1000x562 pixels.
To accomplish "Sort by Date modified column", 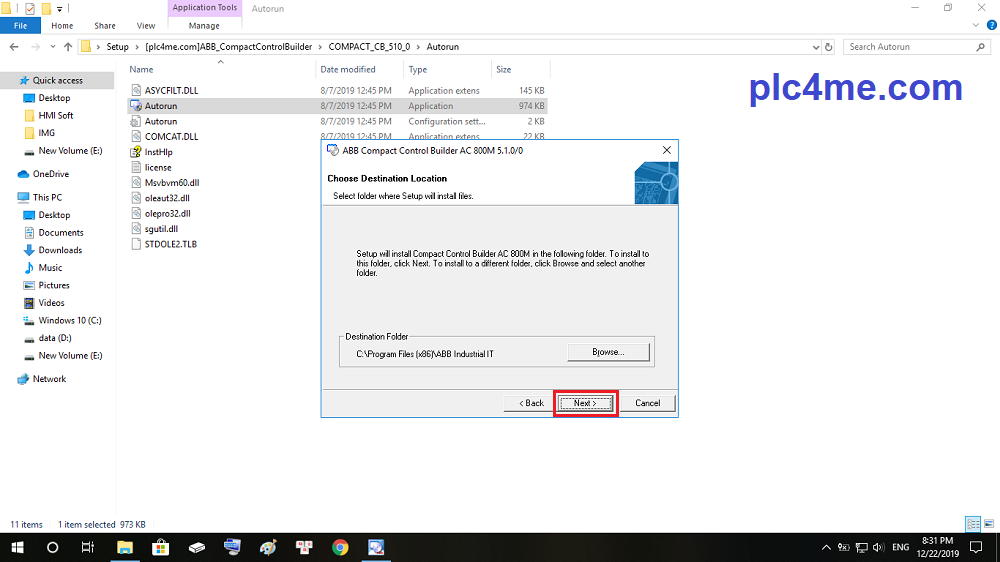I will (x=348, y=70).
